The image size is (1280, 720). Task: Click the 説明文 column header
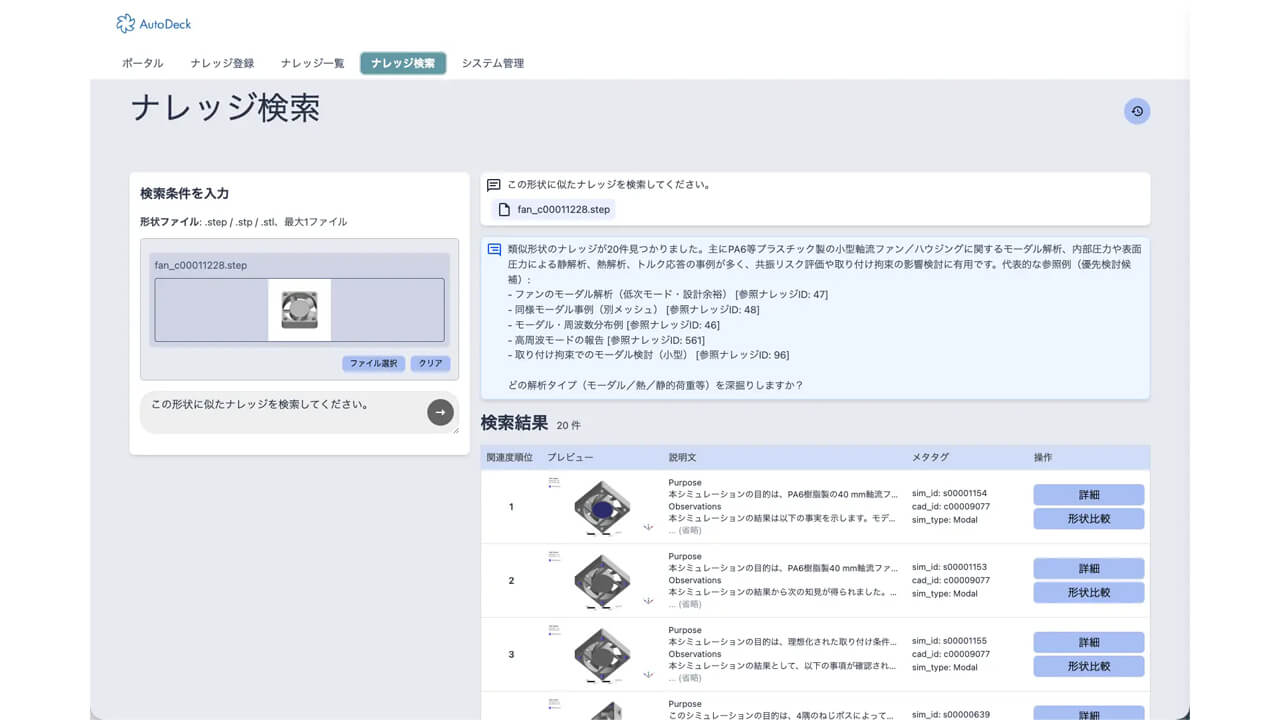click(x=682, y=457)
